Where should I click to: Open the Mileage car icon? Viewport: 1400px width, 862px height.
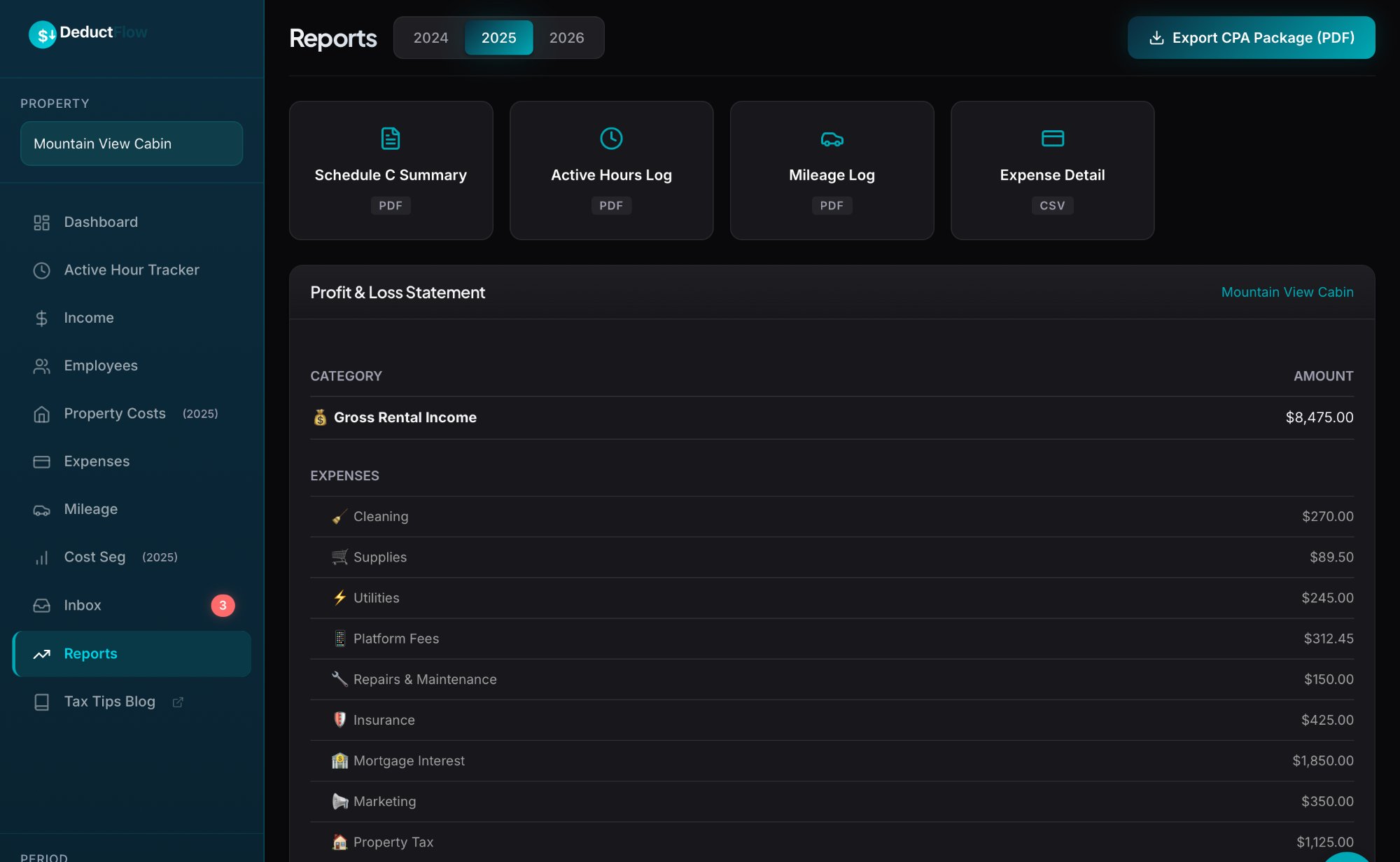(x=41, y=509)
